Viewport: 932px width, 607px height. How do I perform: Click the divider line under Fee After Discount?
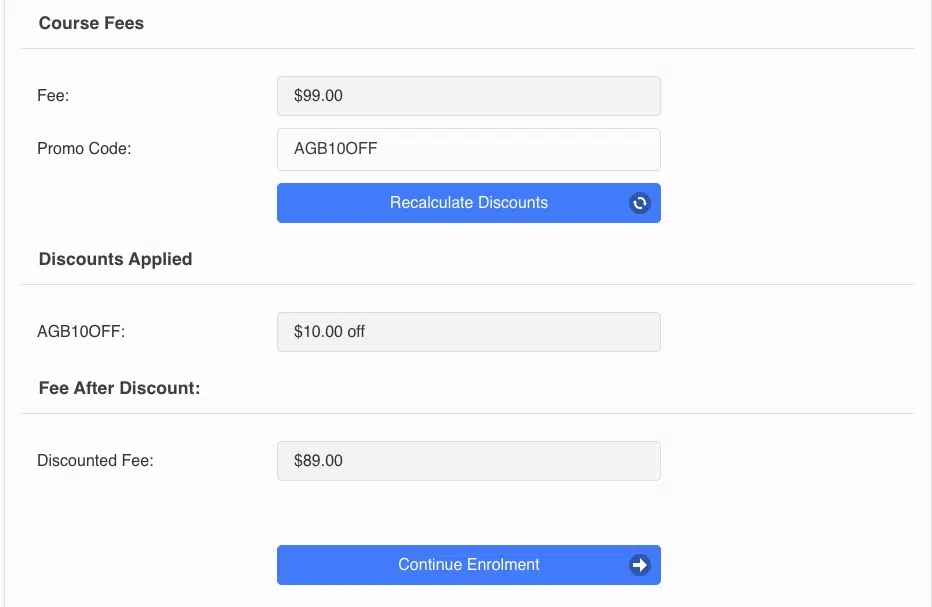tap(468, 414)
